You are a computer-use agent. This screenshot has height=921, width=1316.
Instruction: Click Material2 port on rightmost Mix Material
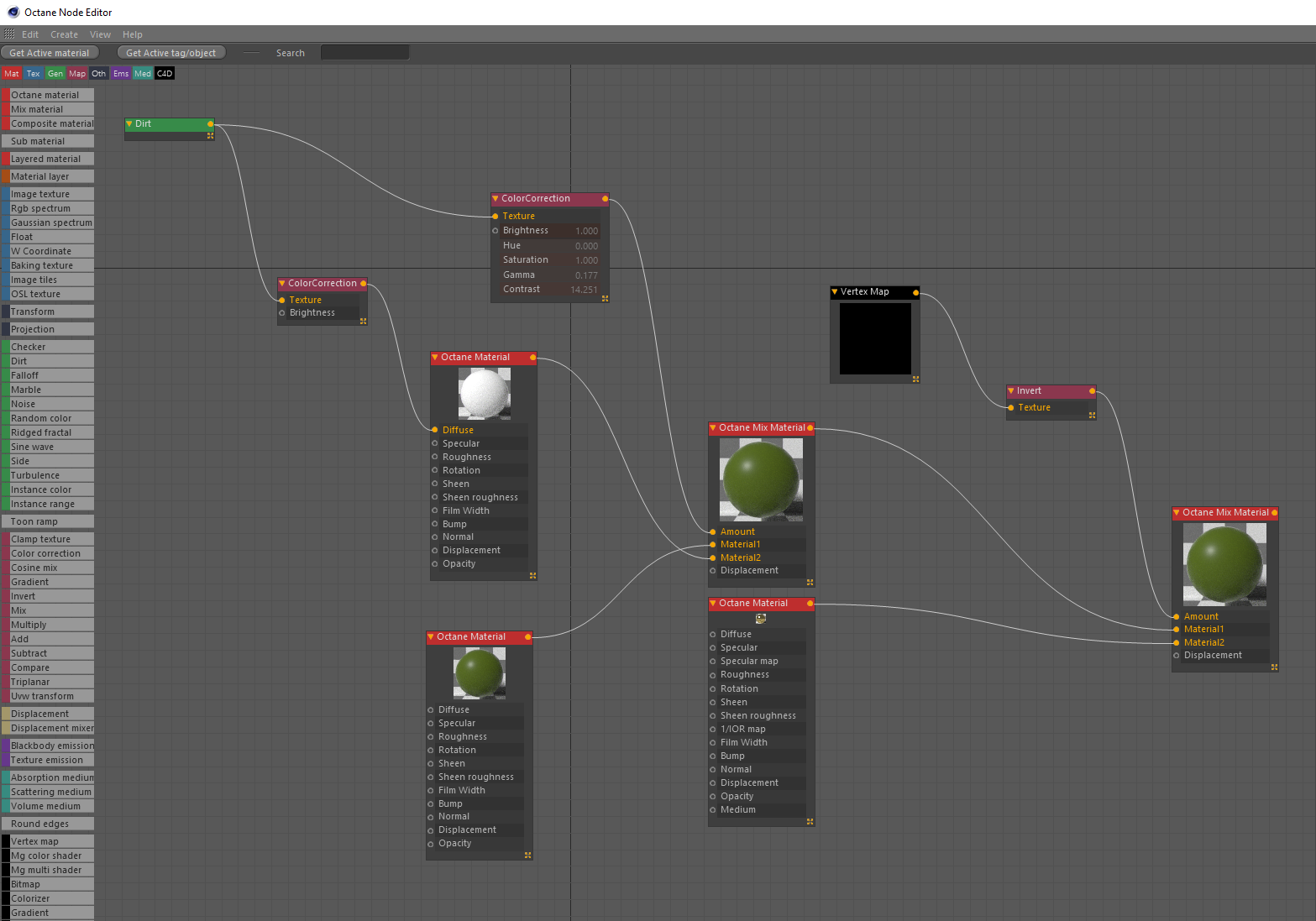tap(1177, 643)
